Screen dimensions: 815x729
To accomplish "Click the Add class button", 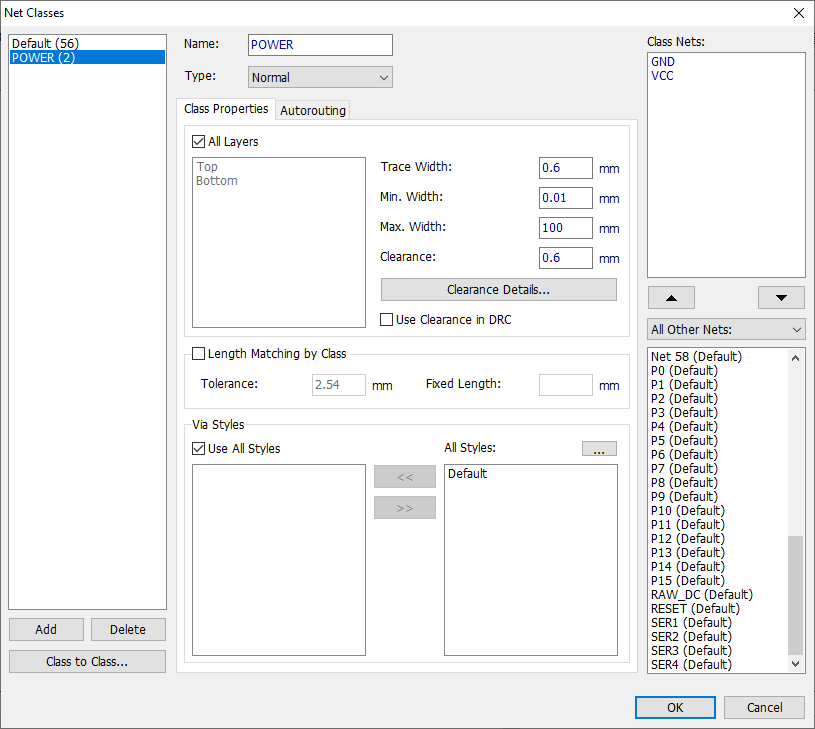I will [x=46, y=629].
